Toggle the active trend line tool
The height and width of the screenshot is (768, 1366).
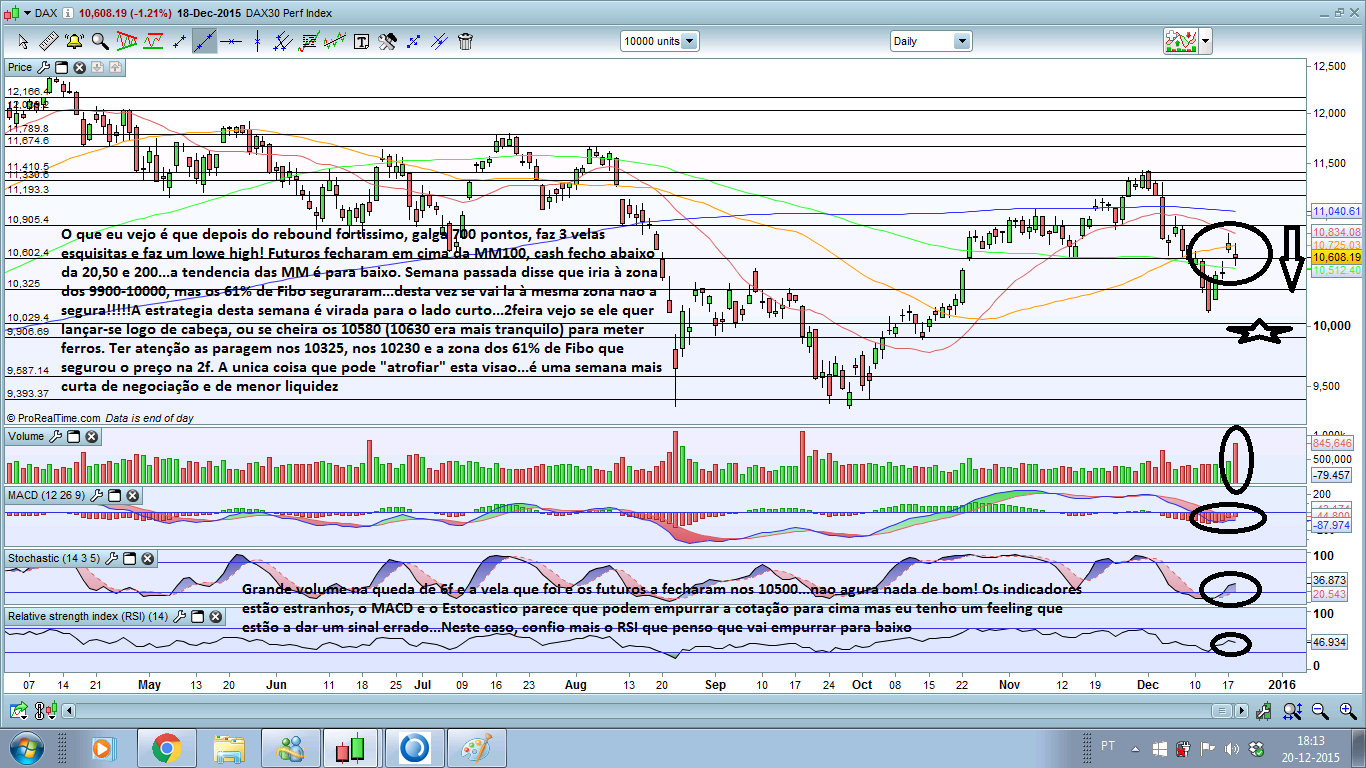(x=205, y=41)
